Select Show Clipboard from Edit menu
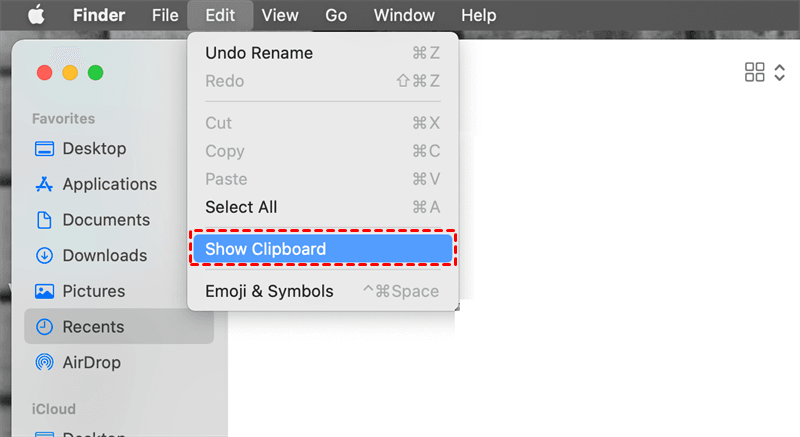The width and height of the screenshot is (800, 437). pos(322,249)
